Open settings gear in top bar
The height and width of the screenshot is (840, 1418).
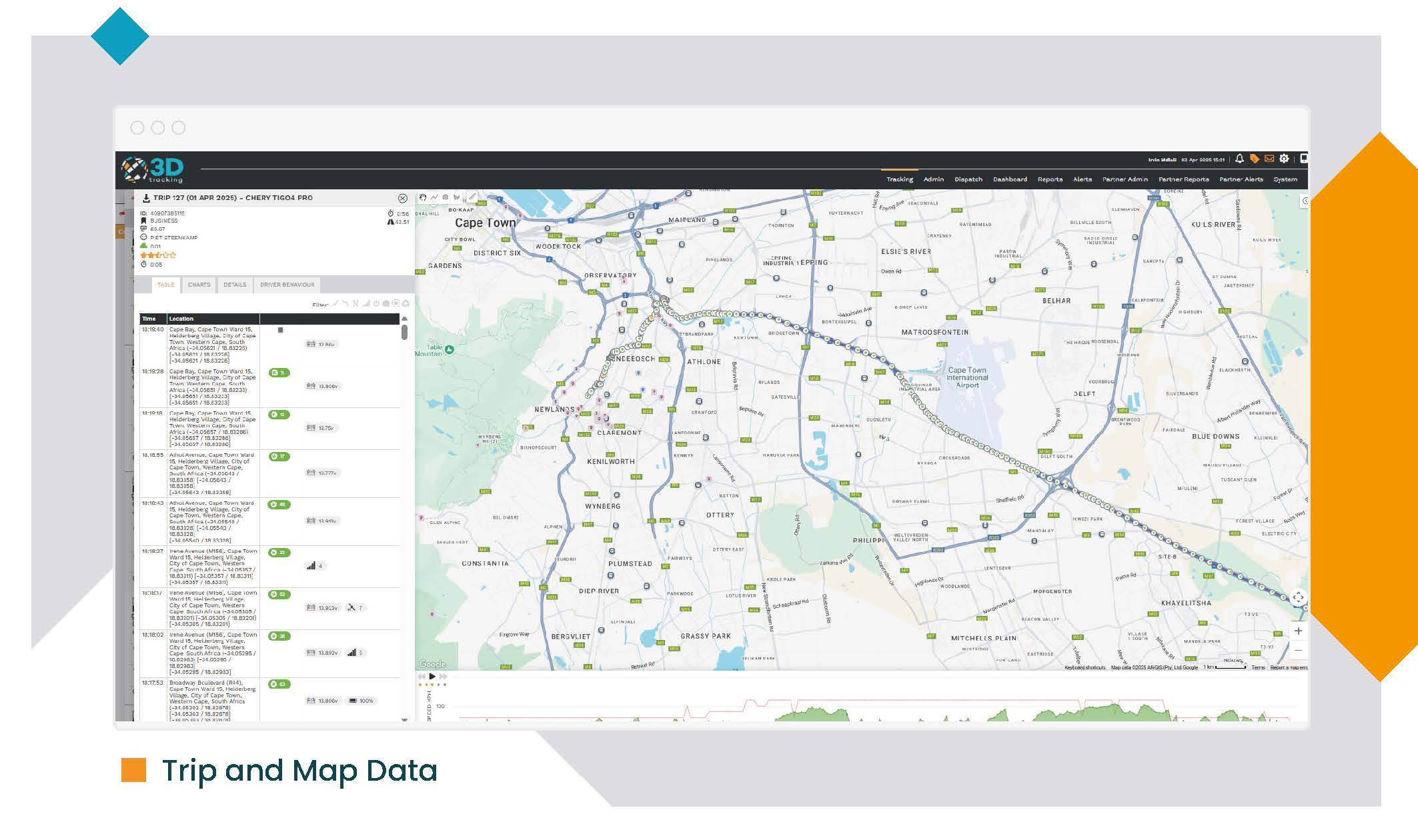(1284, 159)
